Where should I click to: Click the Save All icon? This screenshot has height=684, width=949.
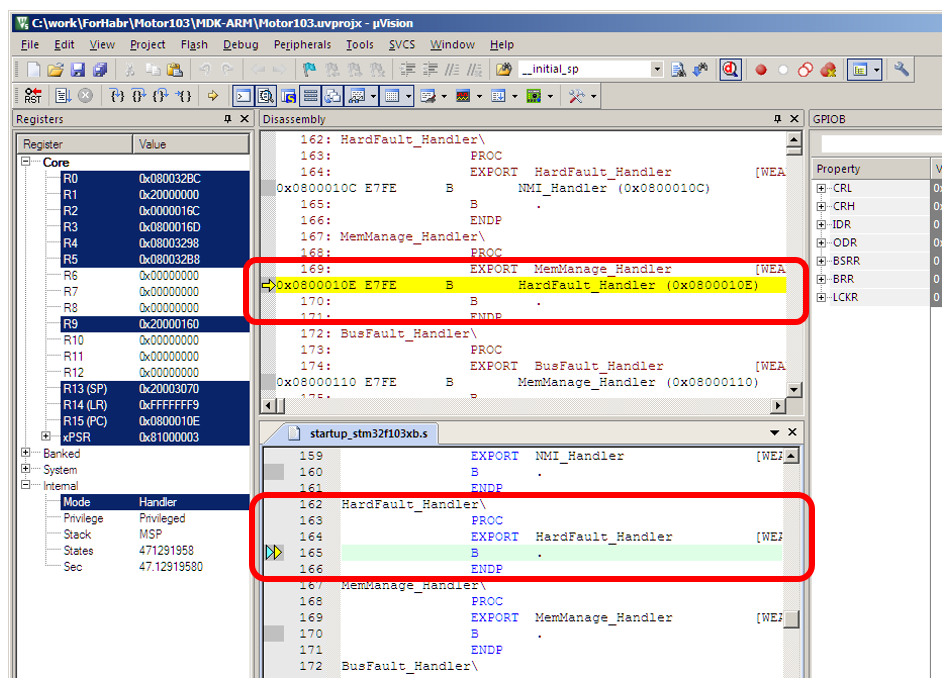tap(100, 70)
